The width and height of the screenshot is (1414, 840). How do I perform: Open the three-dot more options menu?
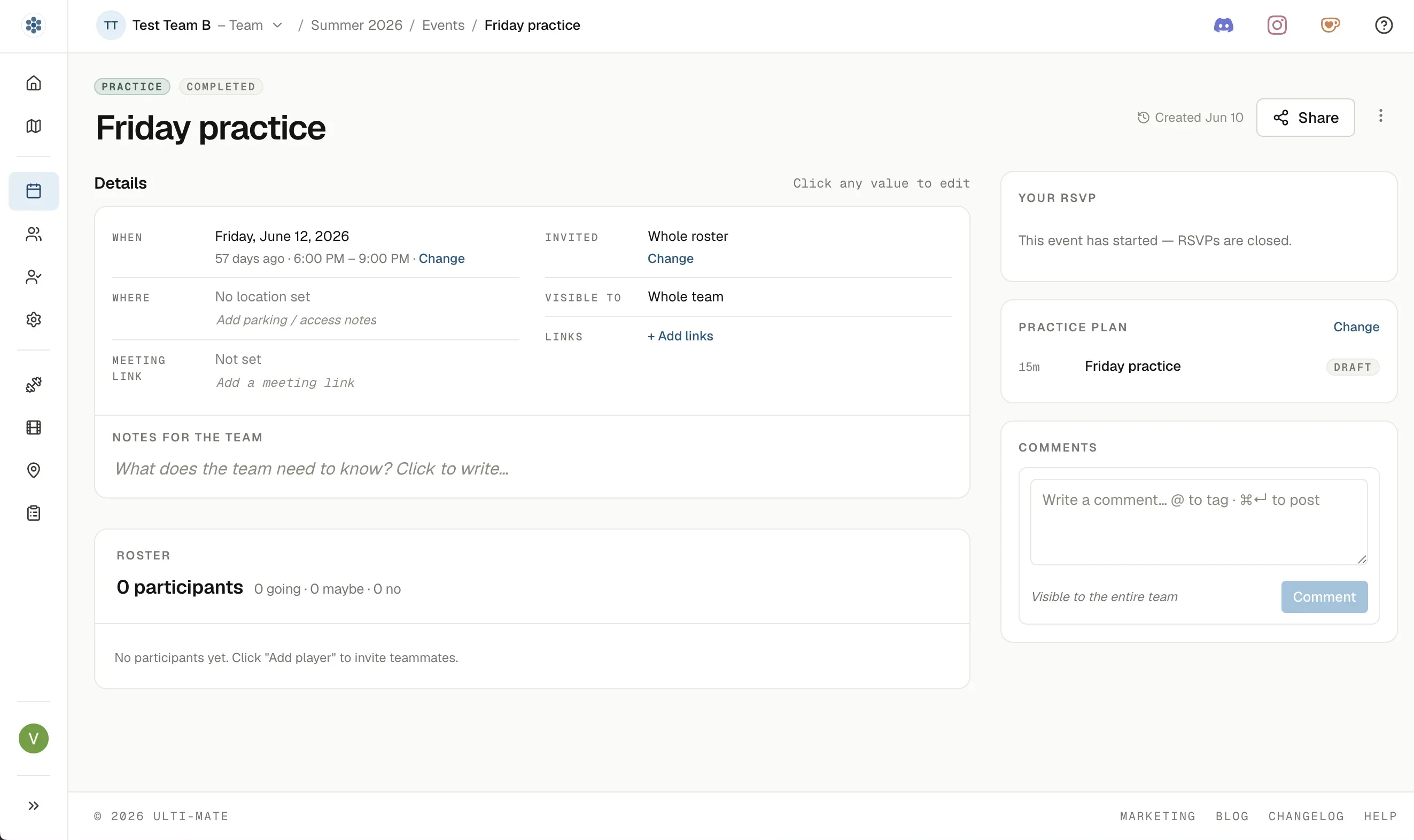coord(1380,116)
